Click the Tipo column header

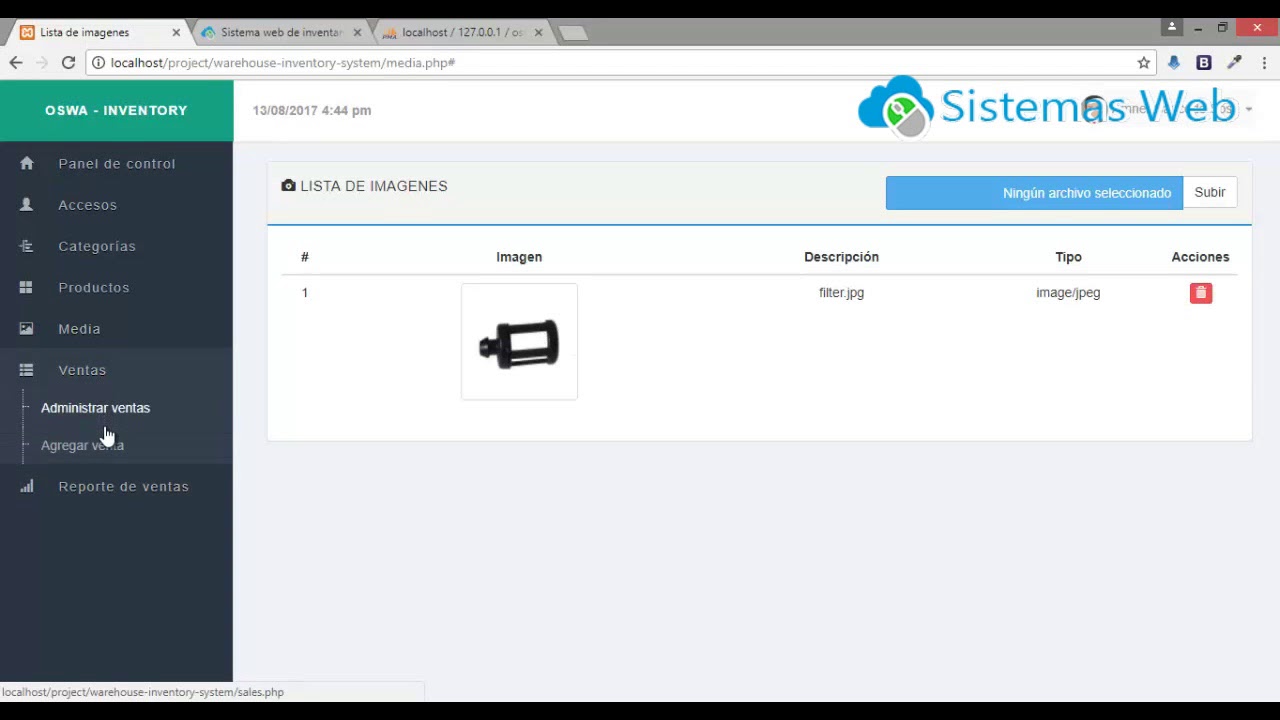[1068, 257]
